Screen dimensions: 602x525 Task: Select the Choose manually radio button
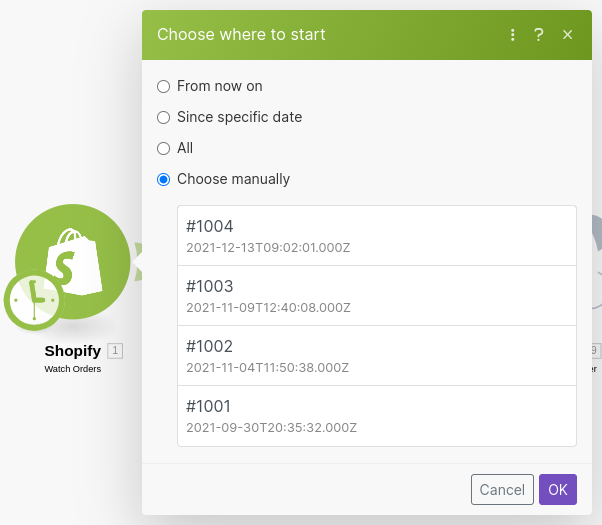164,179
